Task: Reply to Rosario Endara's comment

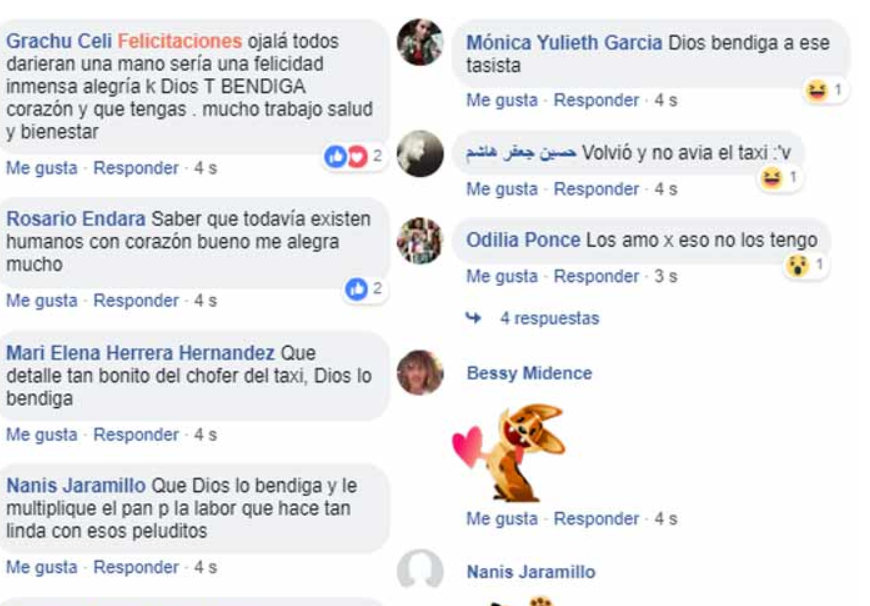Action: [x=136, y=301]
